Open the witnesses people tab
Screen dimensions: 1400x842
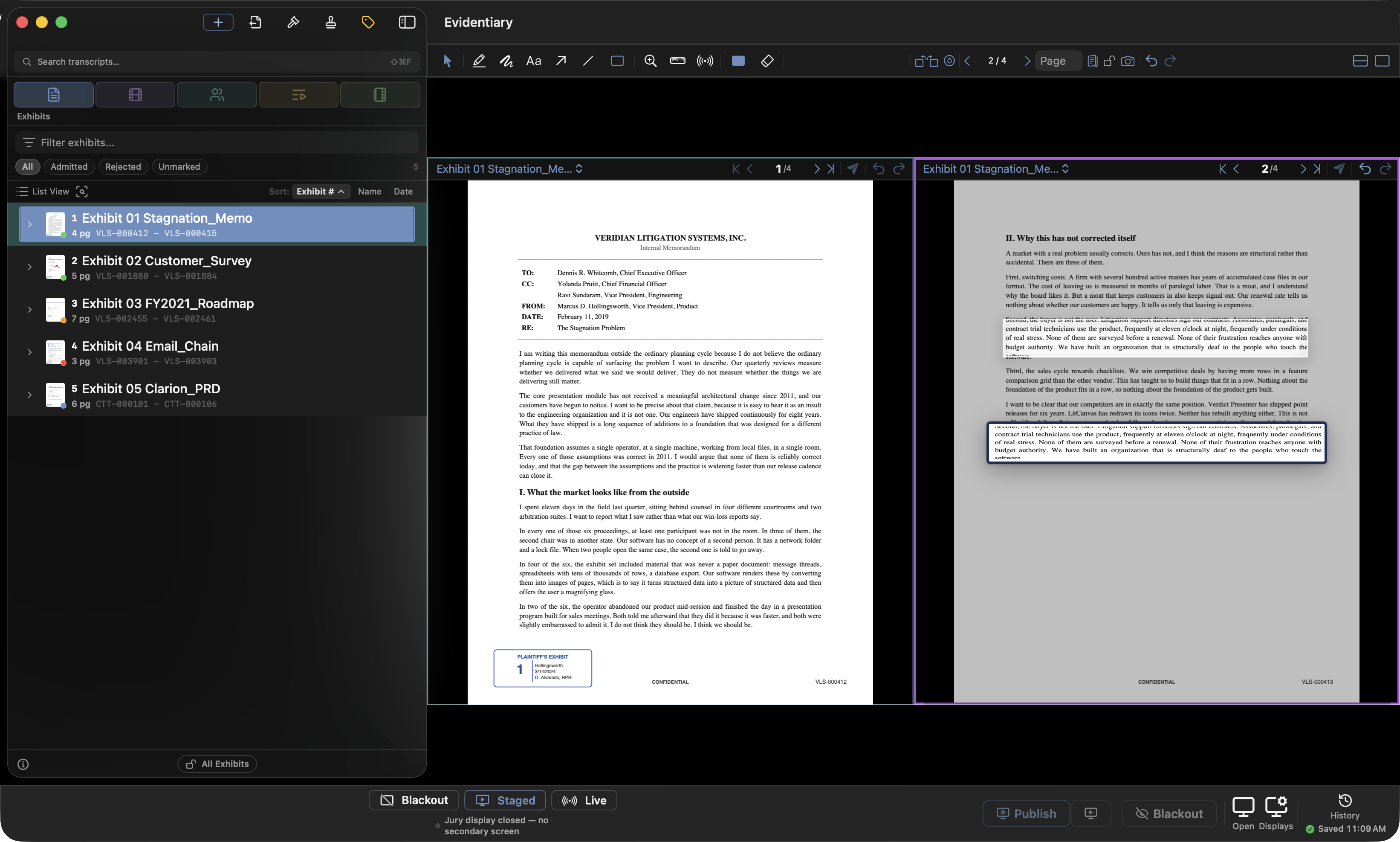217,94
